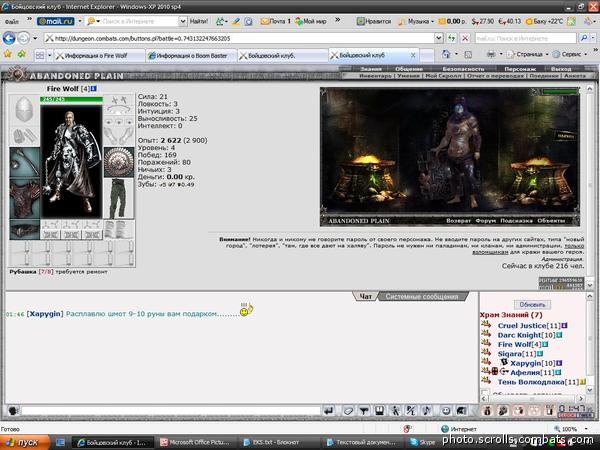Open the Инвентарь submenu link

pyautogui.click(x=375, y=76)
